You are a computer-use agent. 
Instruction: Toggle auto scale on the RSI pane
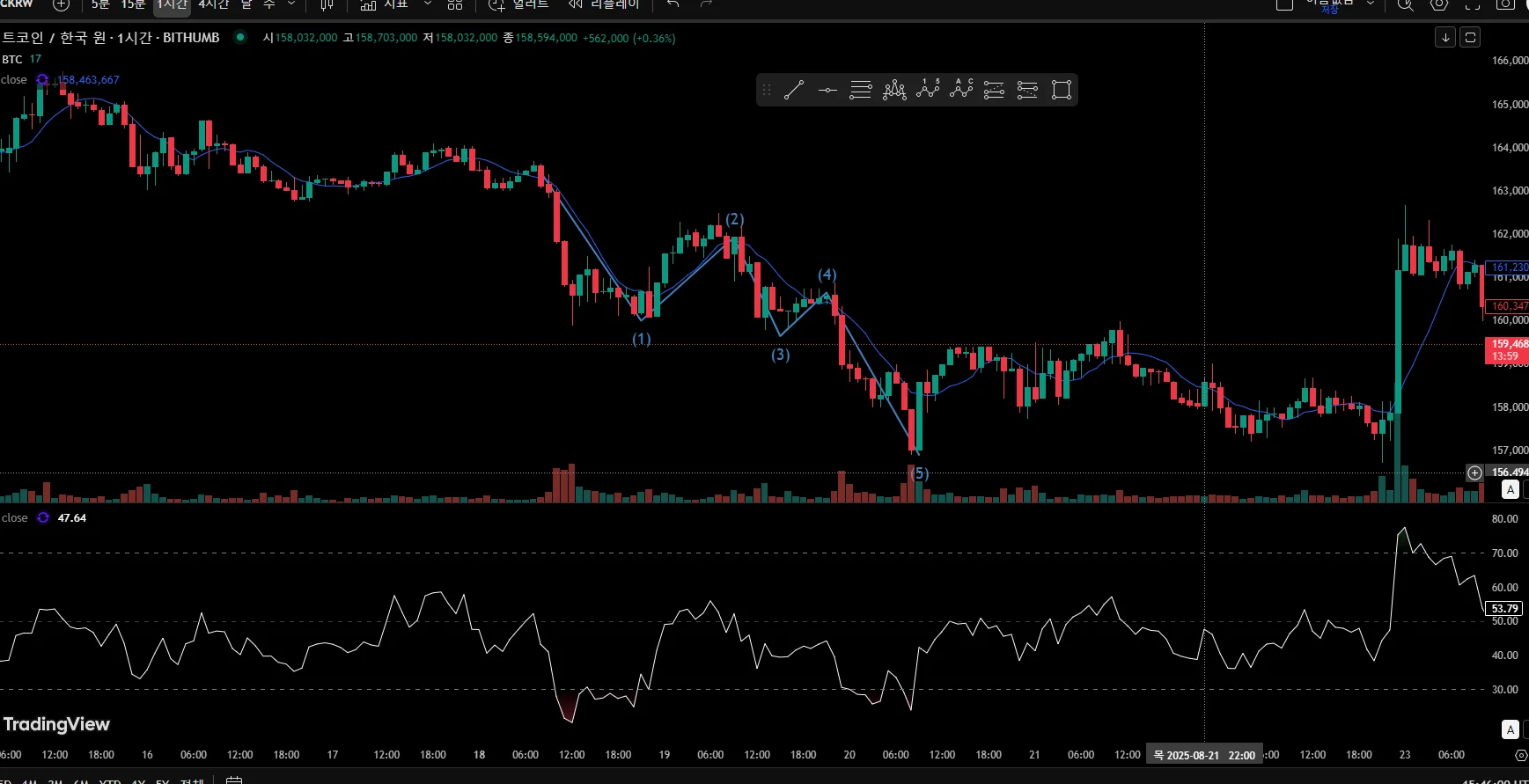click(x=1511, y=729)
